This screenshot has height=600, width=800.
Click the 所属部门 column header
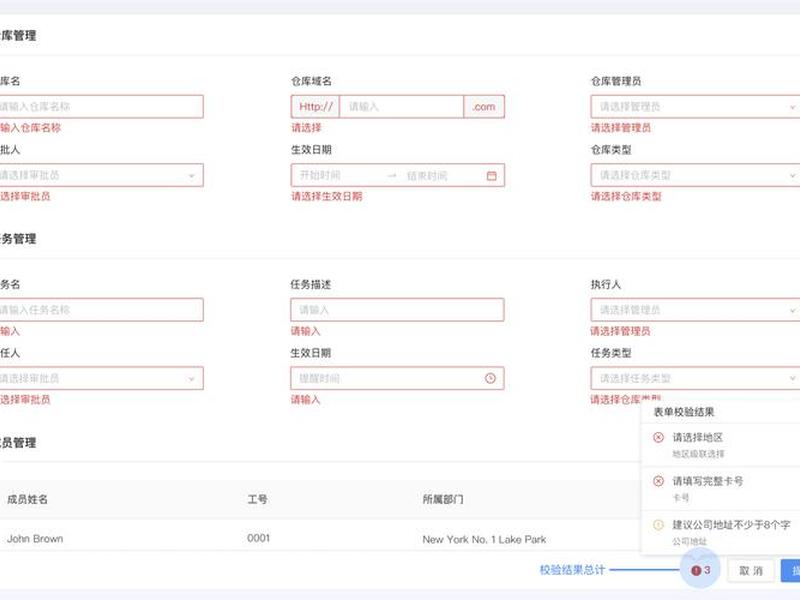[x=443, y=499]
